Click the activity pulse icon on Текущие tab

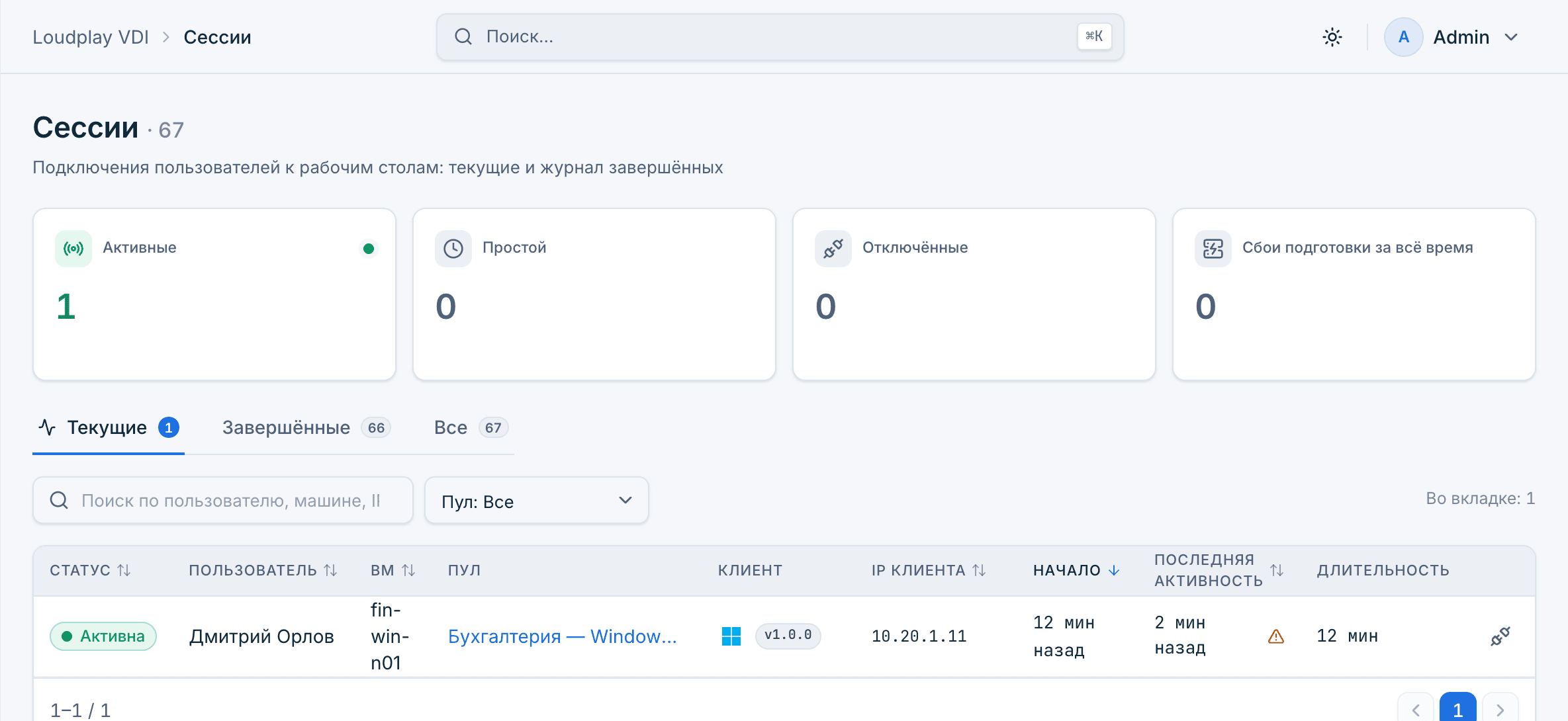click(47, 427)
